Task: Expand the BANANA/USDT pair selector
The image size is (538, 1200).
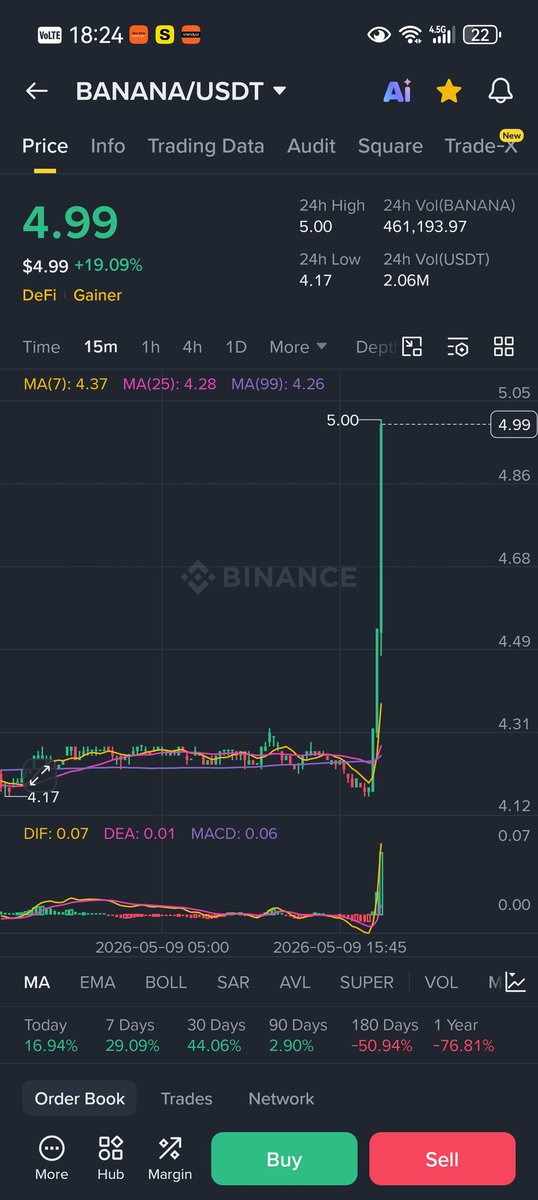Action: coord(181,92)
